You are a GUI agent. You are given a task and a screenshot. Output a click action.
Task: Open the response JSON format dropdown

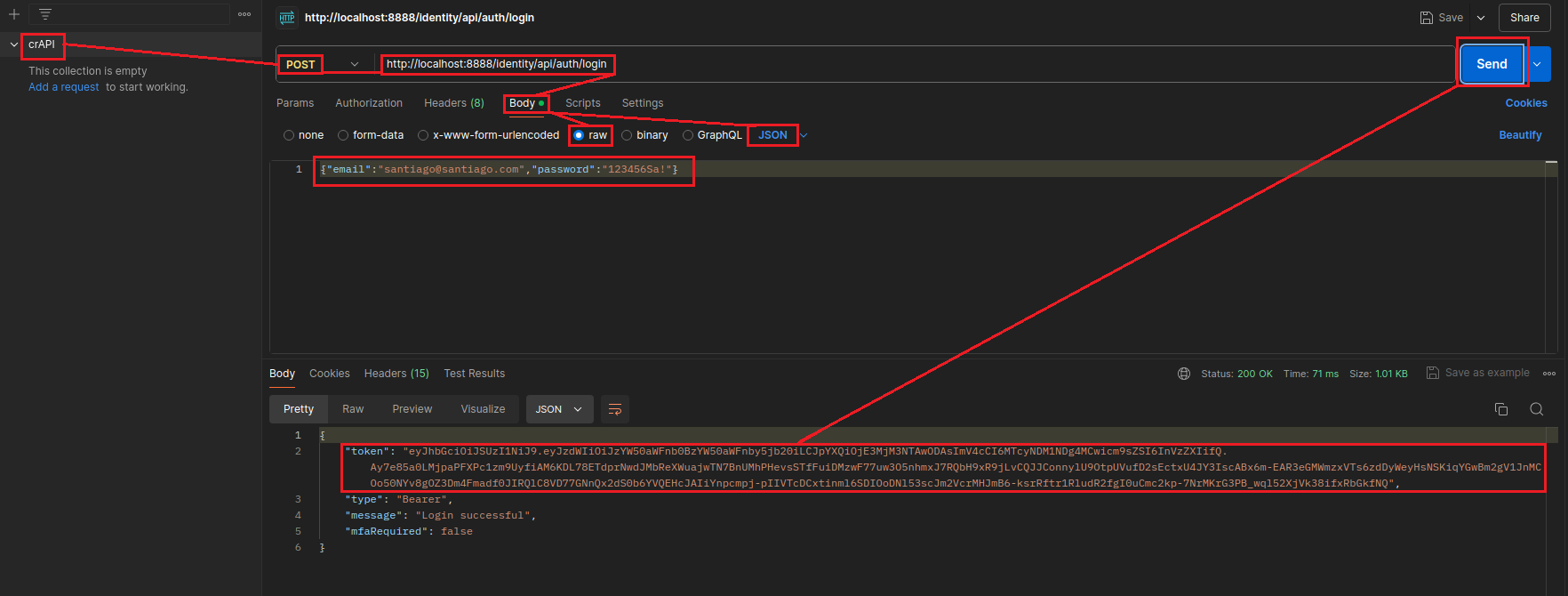[x=559, y=409]
